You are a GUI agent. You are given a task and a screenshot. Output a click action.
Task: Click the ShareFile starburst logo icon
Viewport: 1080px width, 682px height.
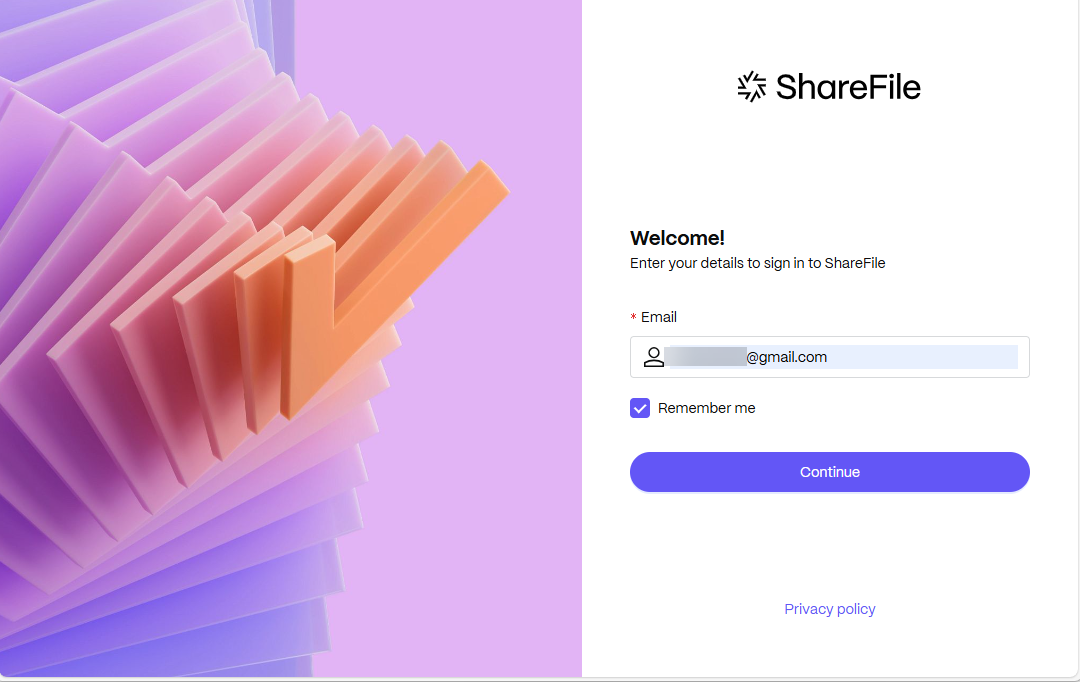click(x=751, y=87)
